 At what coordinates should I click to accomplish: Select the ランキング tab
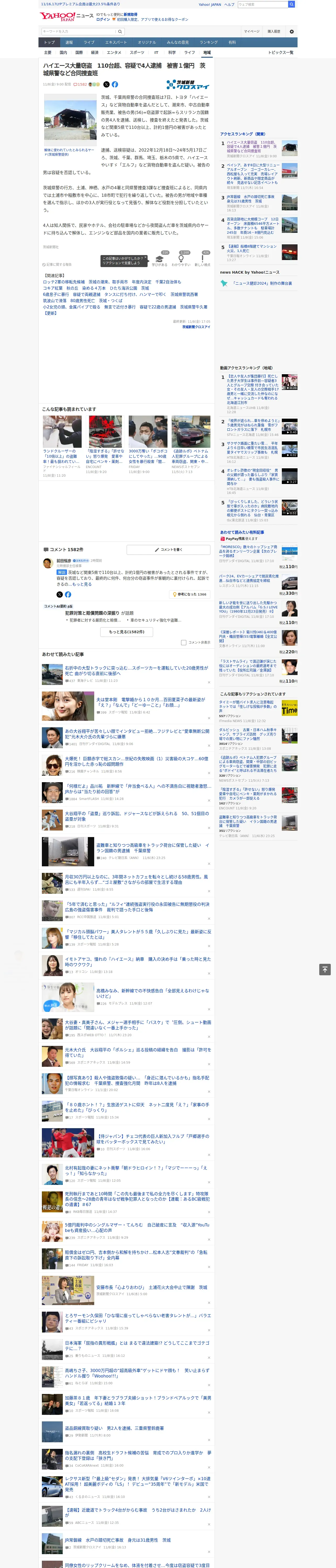209,43
